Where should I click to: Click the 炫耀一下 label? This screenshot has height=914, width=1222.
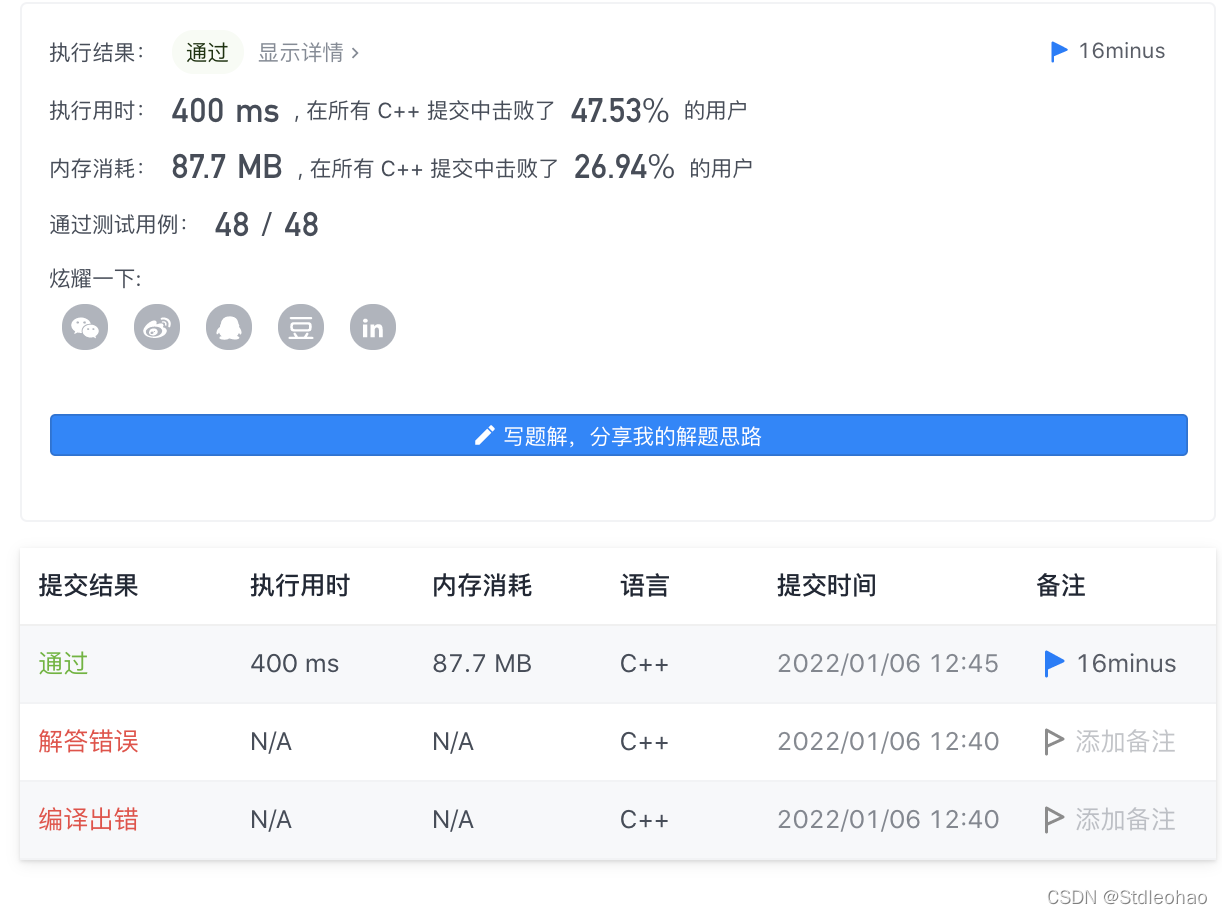coord(96,279)
